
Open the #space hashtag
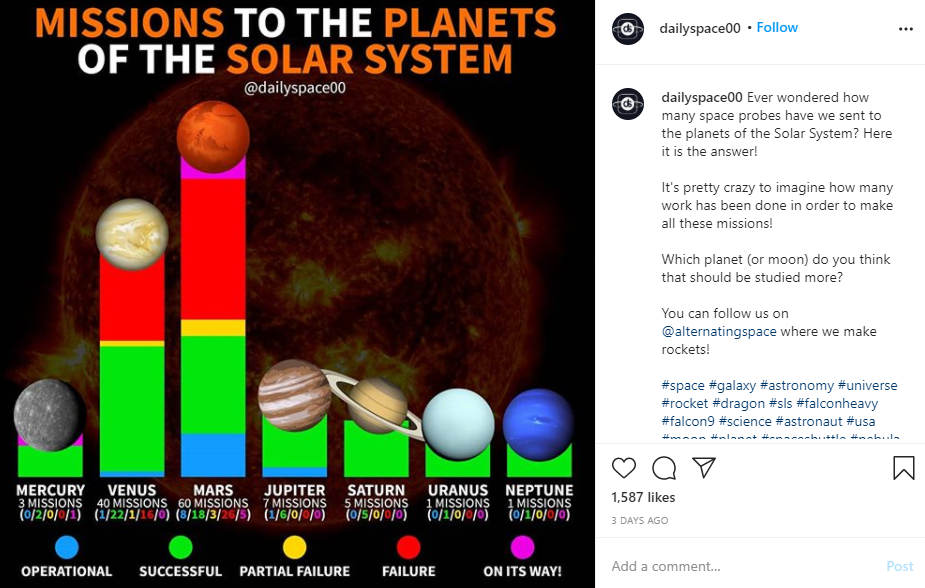[x=683, y=386]
